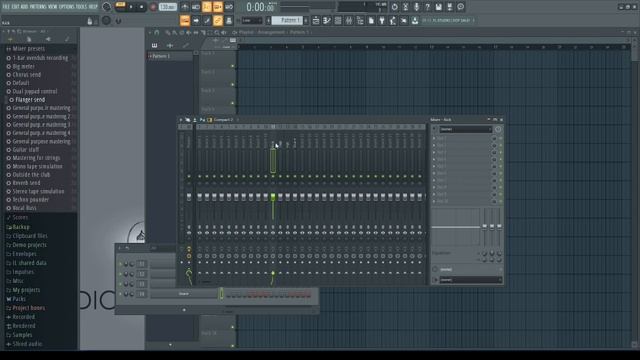This screenshot has width=640, height=360.
Task: Toggle wait for input to start playing
Action: point(196,7)
